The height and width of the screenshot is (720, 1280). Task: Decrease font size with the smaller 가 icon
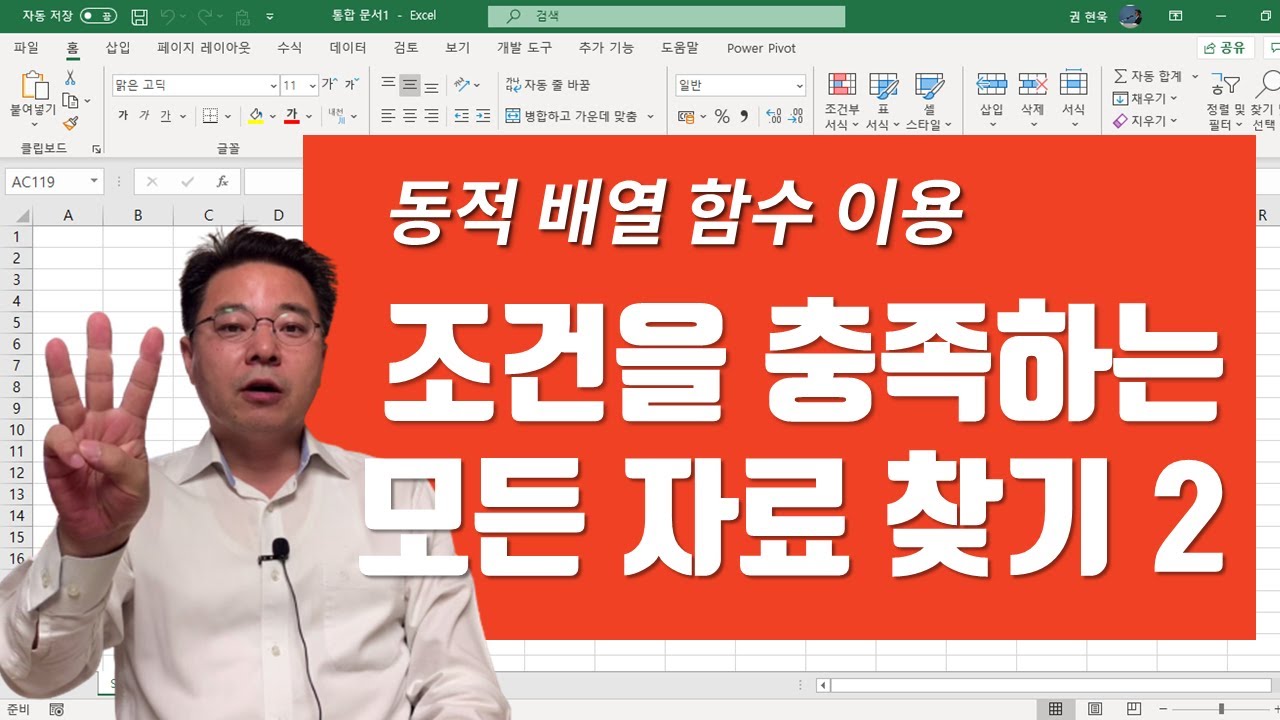(x=350, y=85)
